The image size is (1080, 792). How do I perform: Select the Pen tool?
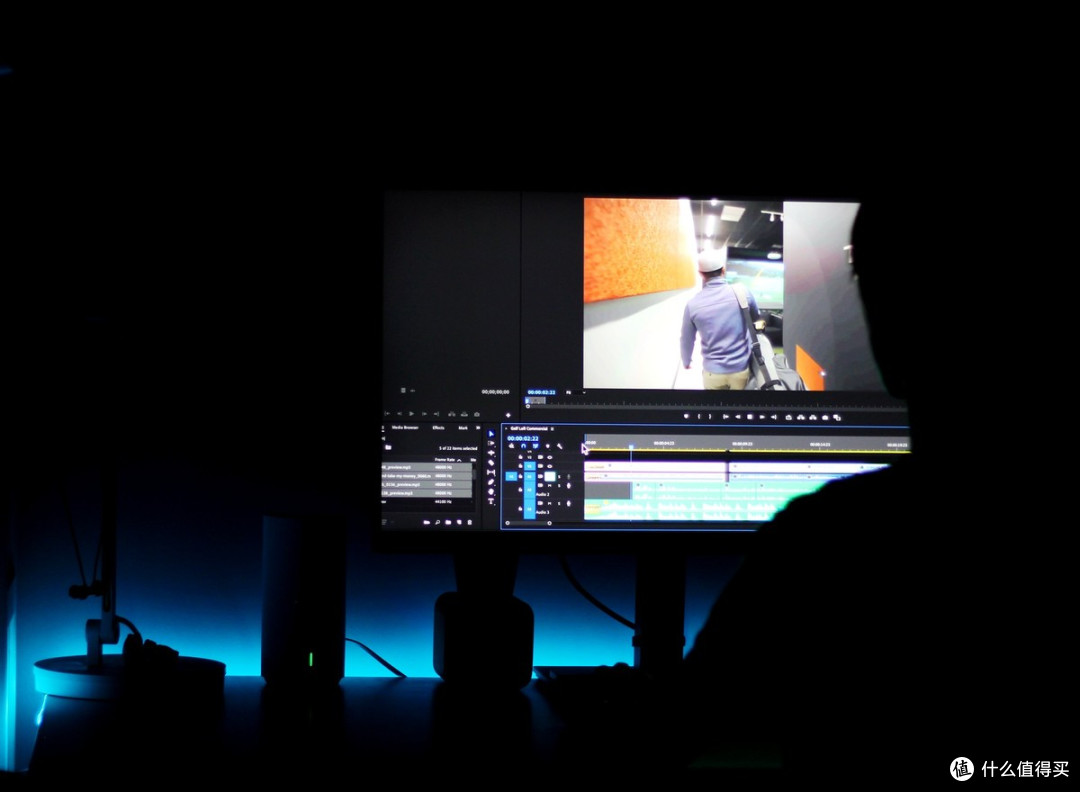[x=491, y=482]
